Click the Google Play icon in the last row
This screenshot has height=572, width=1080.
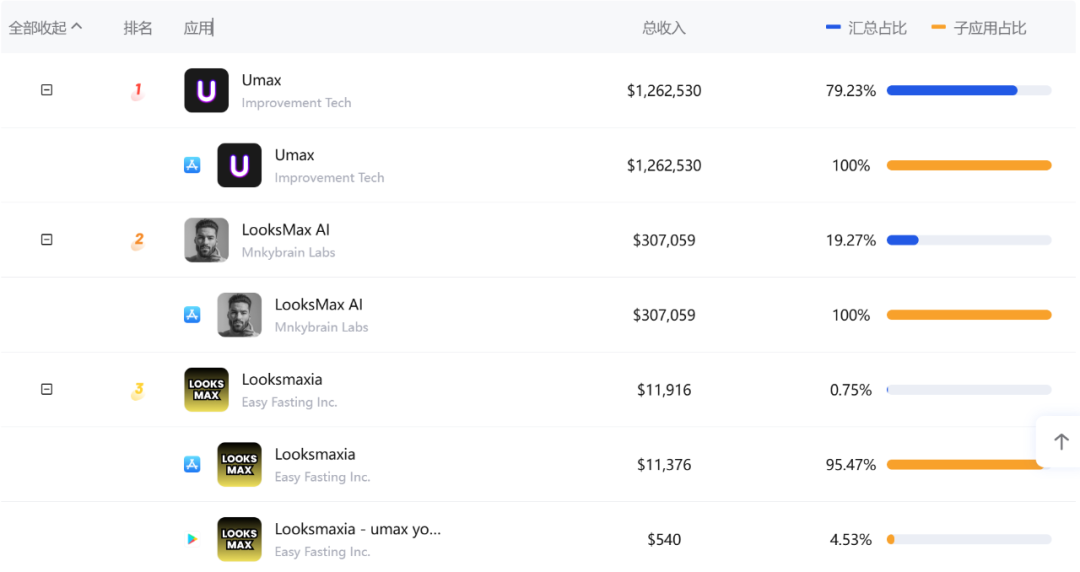(x=192, y=539)
